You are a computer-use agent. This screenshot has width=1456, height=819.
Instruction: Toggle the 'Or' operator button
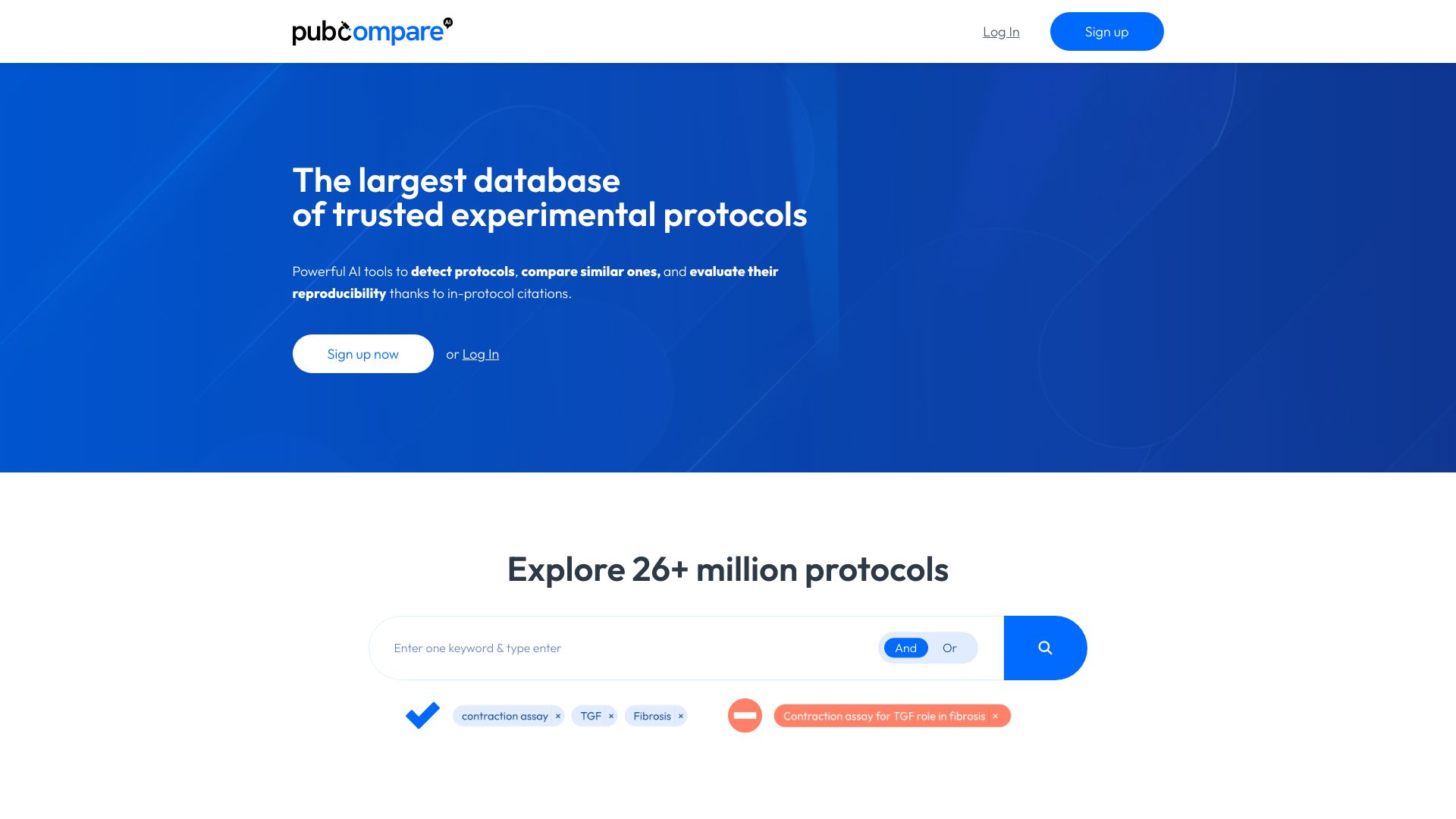click(950, 647)
